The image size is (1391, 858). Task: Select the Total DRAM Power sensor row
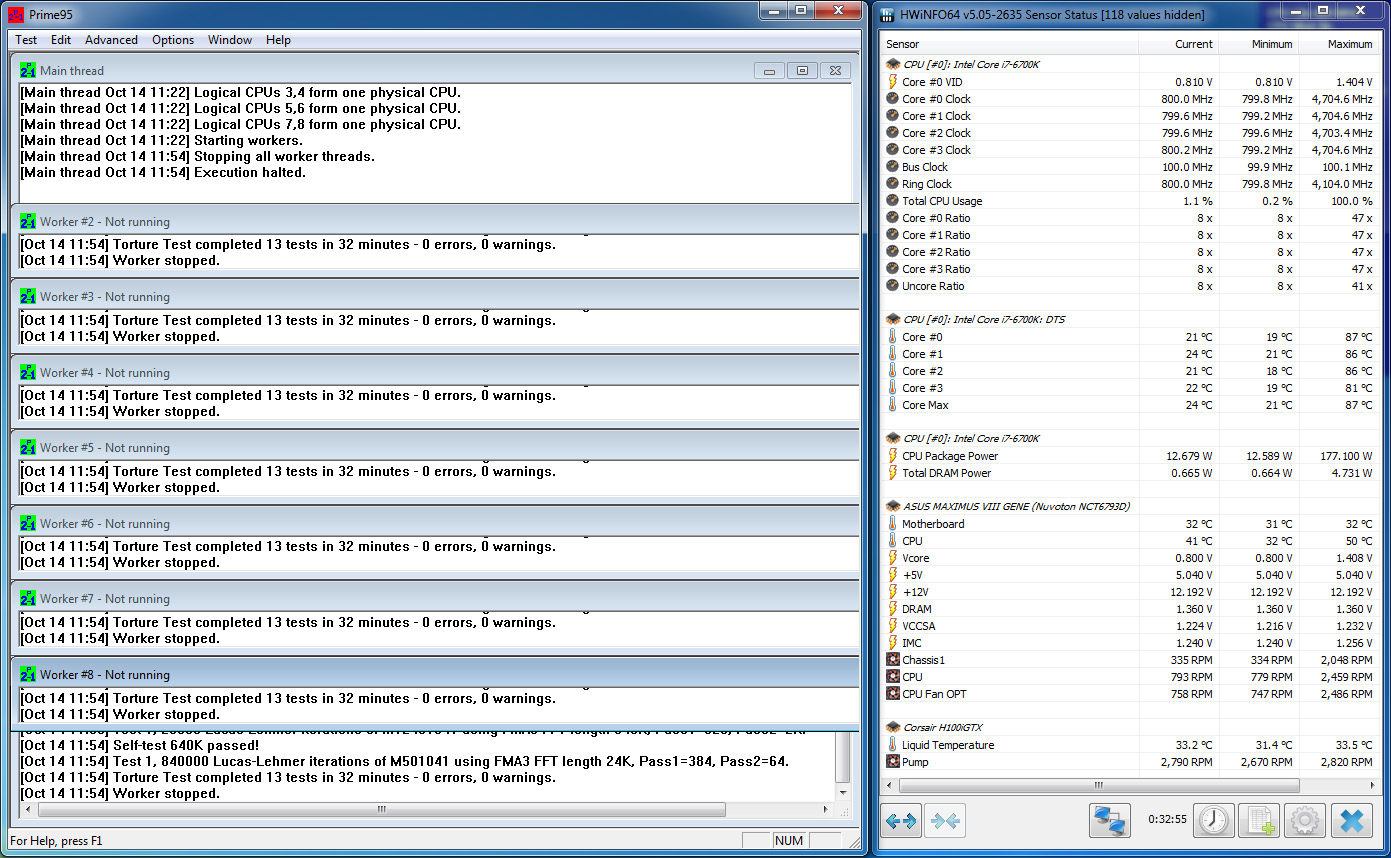1130,473
